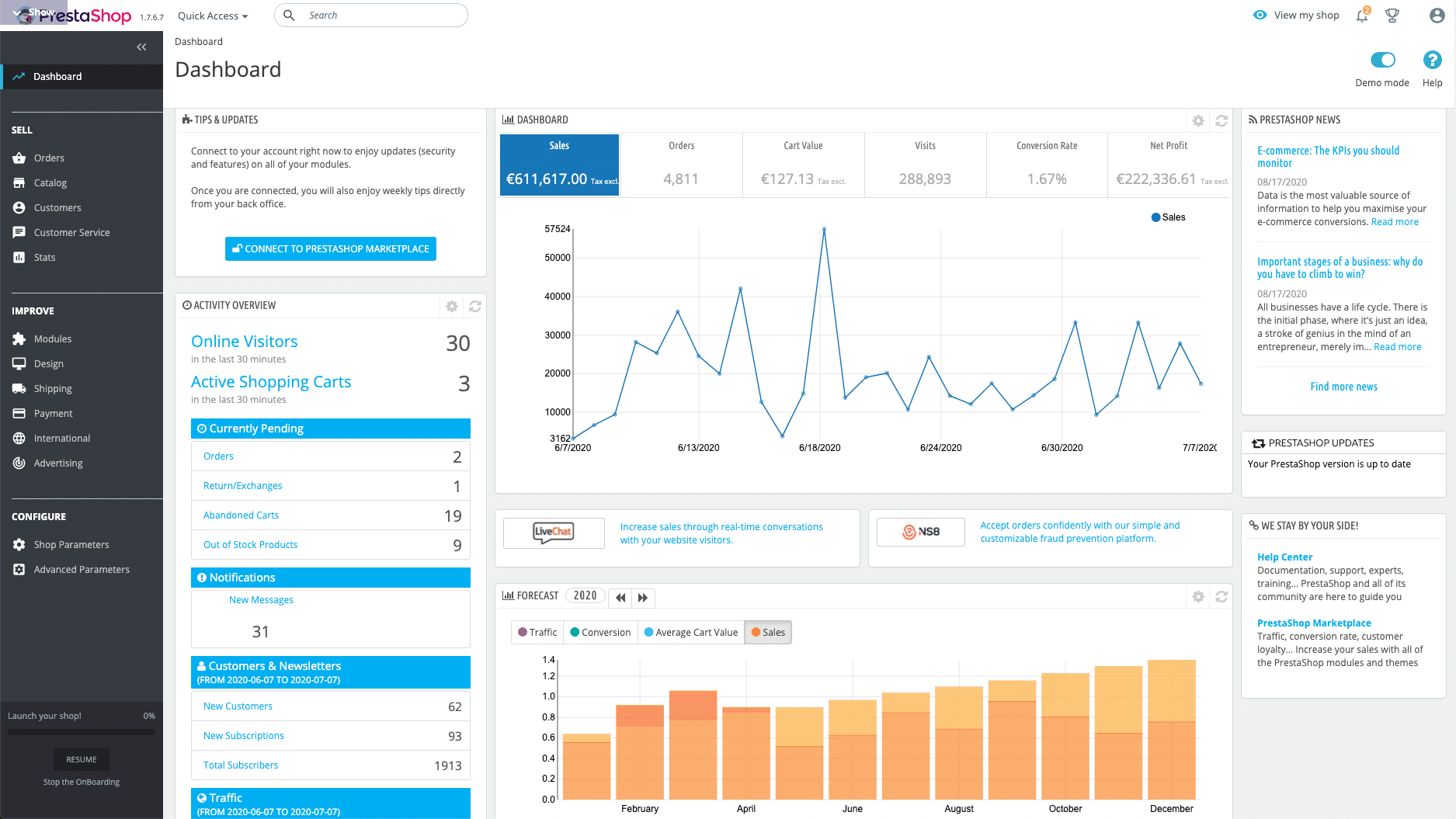Image resolution: width=1456 pixels, height=819 pixels.
Task: Switch to the Orders metric tab
Action: 681,165
